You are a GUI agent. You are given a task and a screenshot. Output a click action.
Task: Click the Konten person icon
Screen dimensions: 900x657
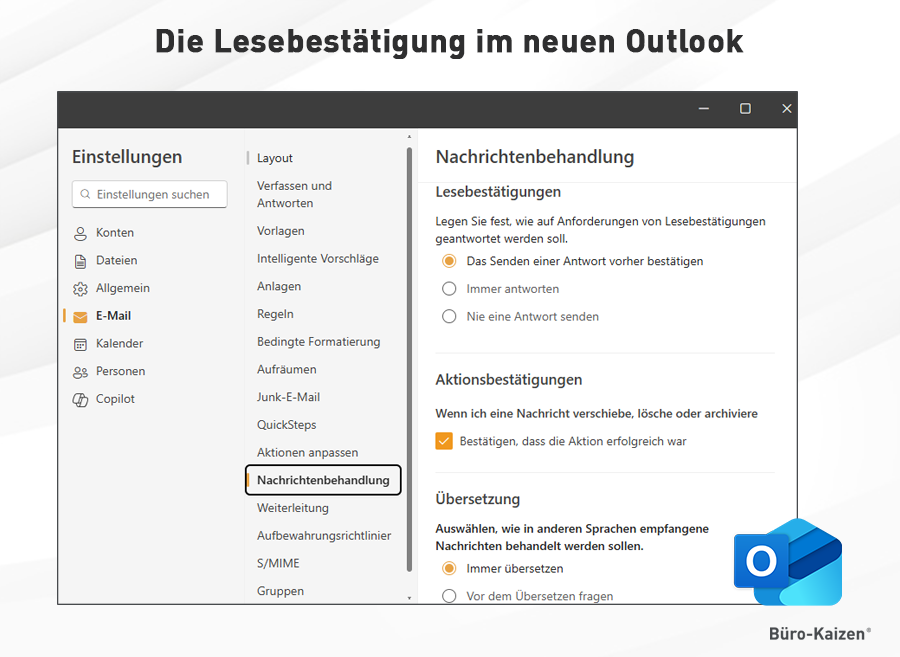[x=80, y=233]
